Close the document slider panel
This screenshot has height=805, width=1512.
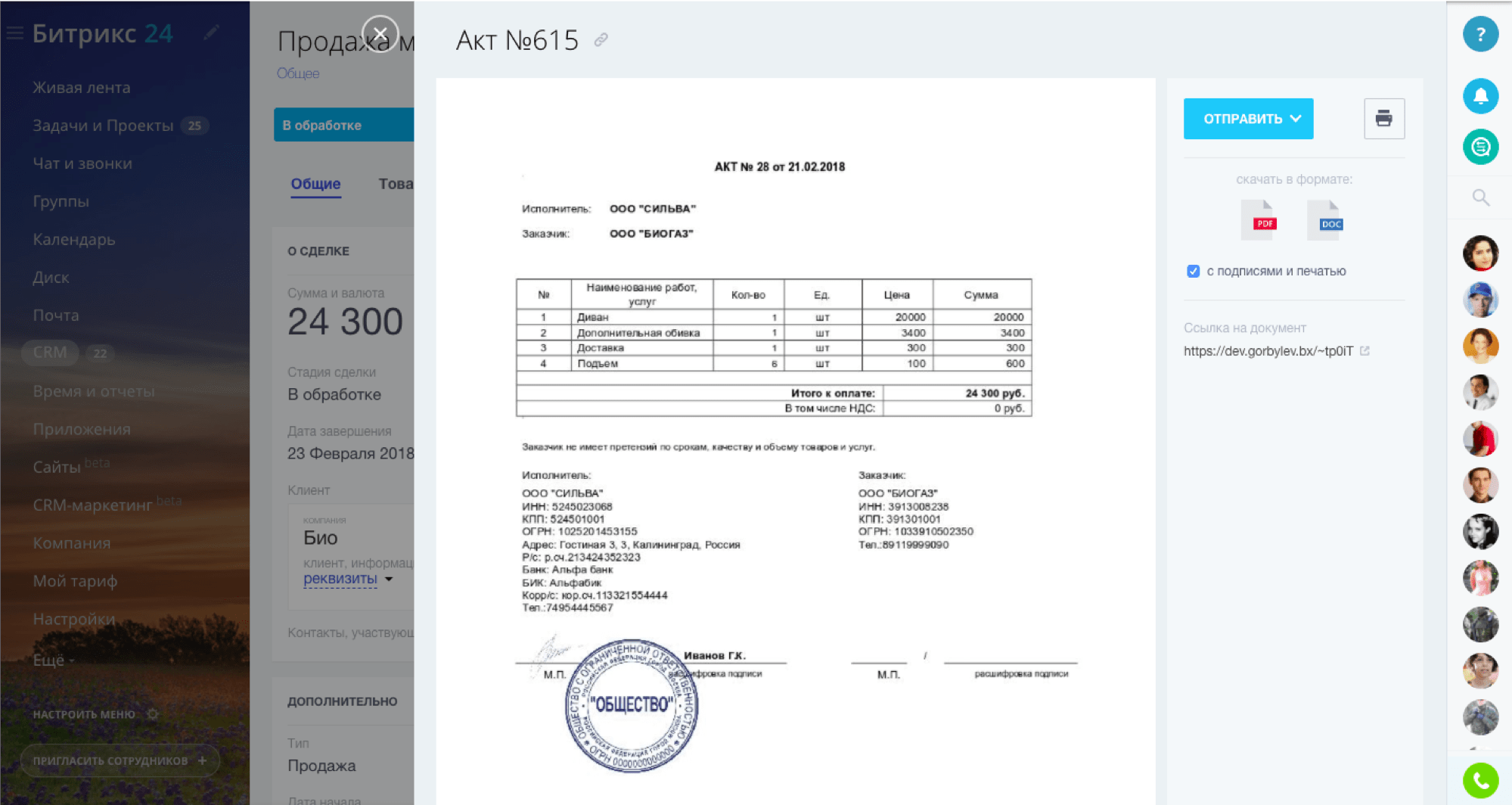[x=380, y=34]
